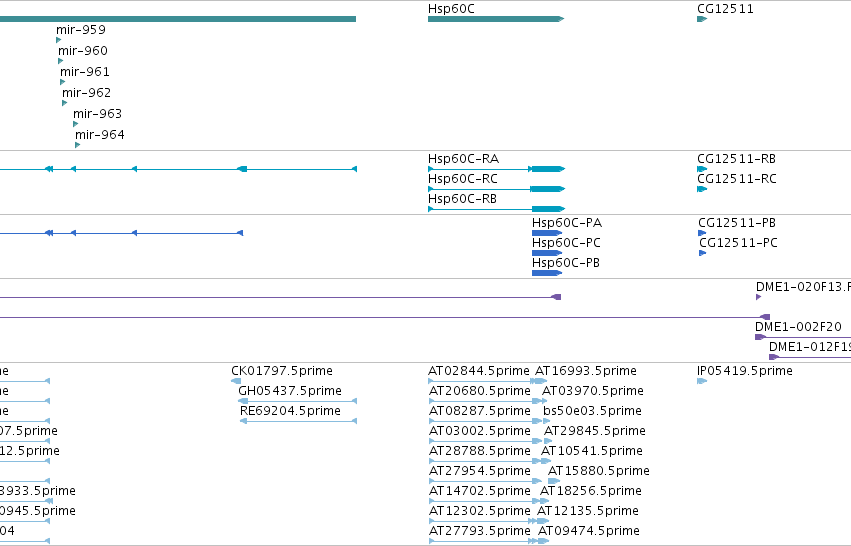This screenshot has width=851, height=546.
Task: Click the mir-963 label
Action: pyautogui.click(x=98, y=114)
